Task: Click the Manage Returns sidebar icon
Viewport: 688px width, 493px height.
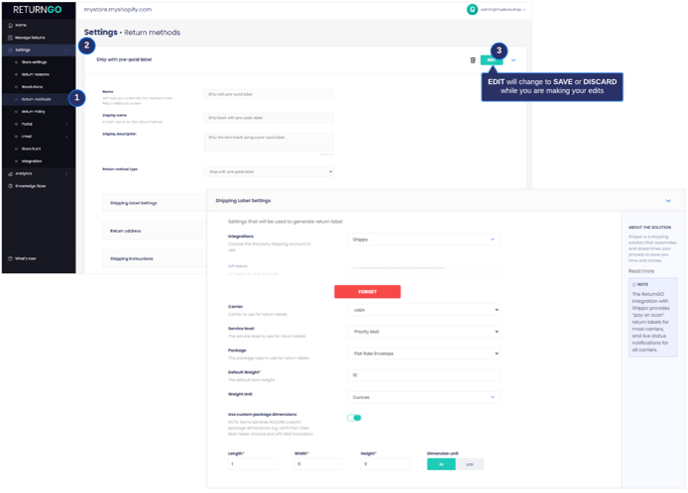Action: pos(11,38)
